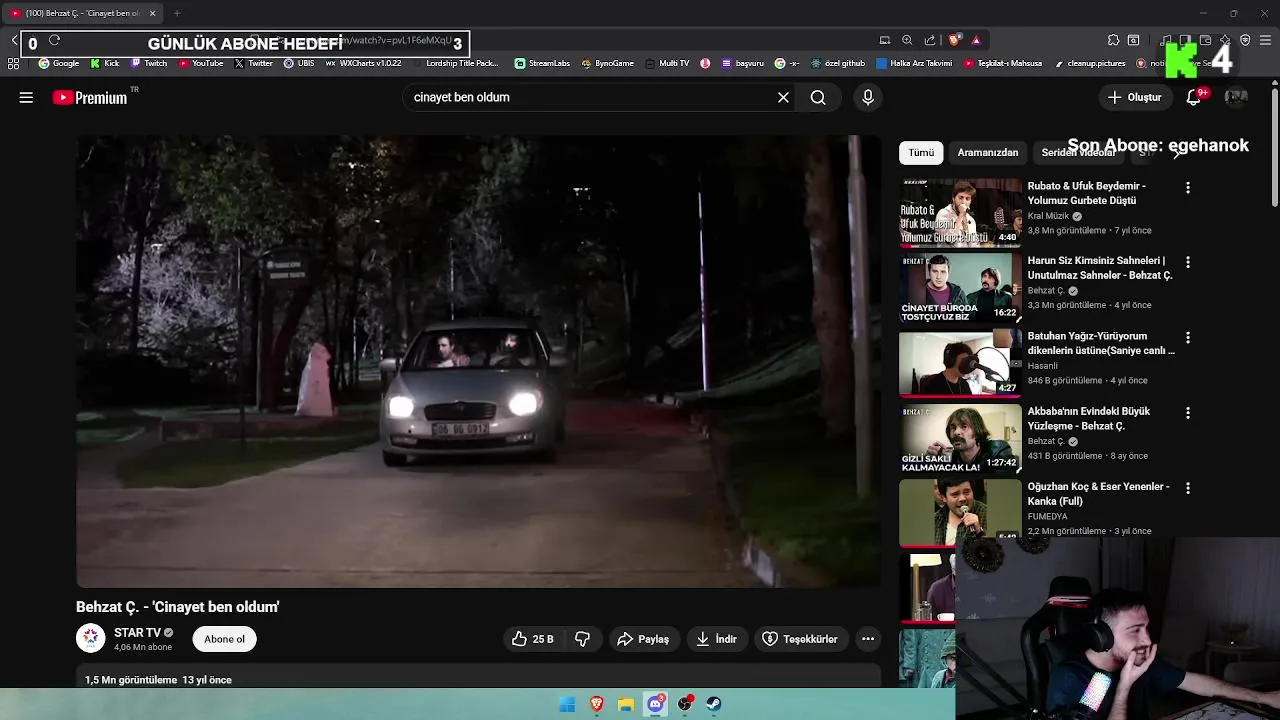This screenshot has height=720, width=1280.
Task: Open browser apps grid icon in bookmarks bar
Action: [13, 63]
